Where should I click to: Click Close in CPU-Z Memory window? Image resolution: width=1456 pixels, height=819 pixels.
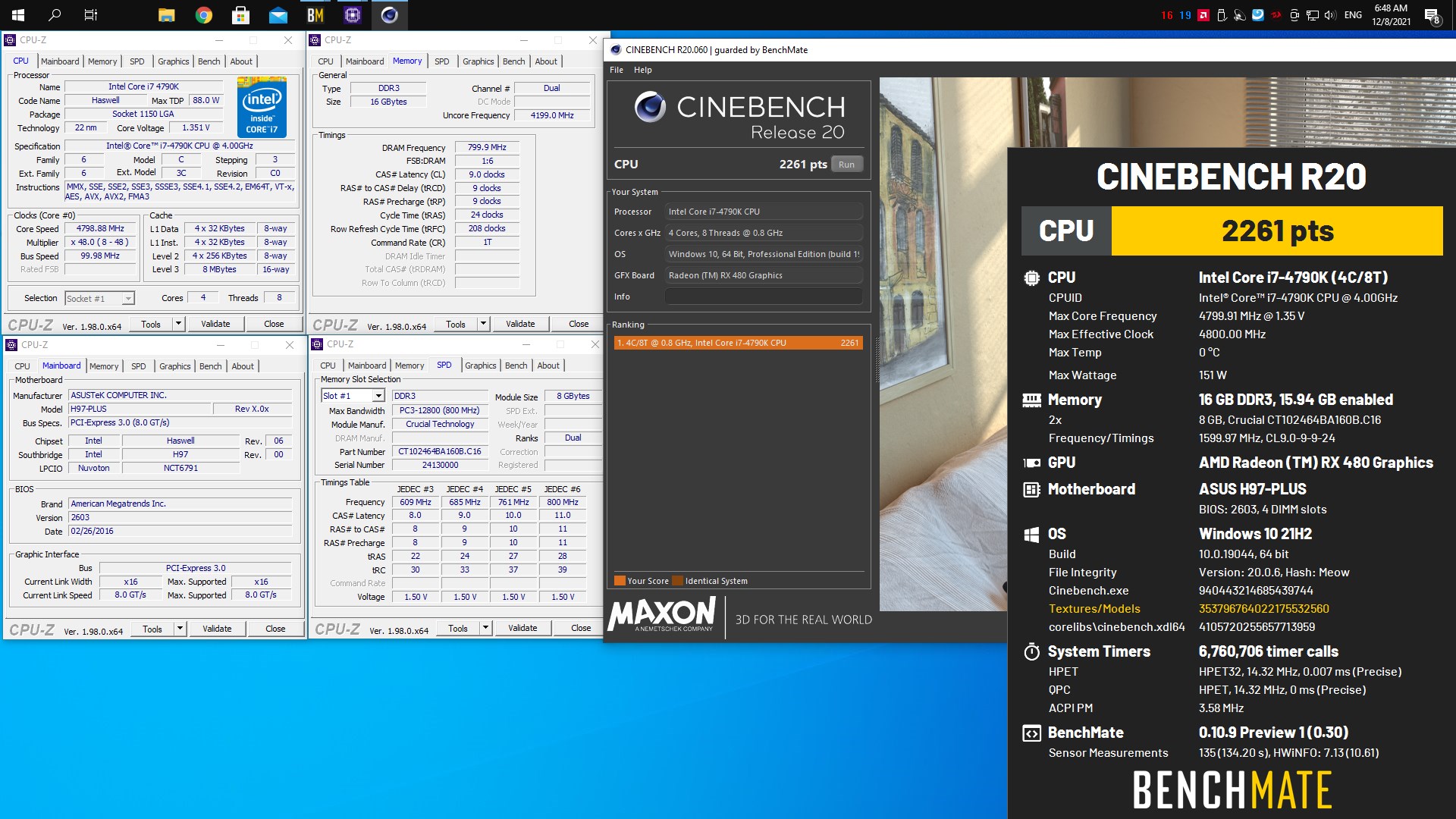click(579, 324)
